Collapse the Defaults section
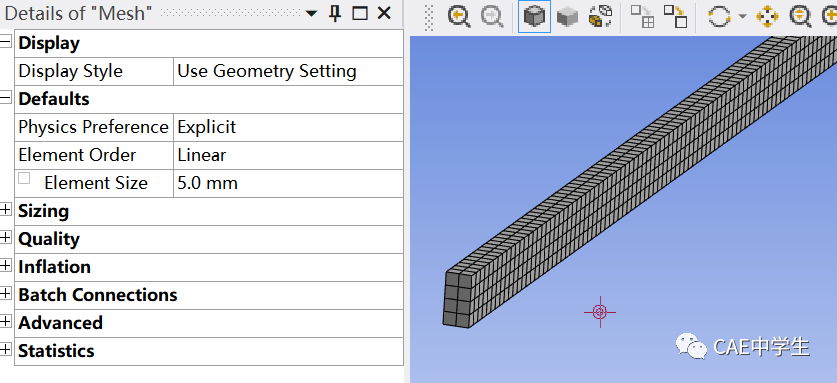Image resolution: width=837 pixels, height=383 pixels. click(x=6, y=99)
